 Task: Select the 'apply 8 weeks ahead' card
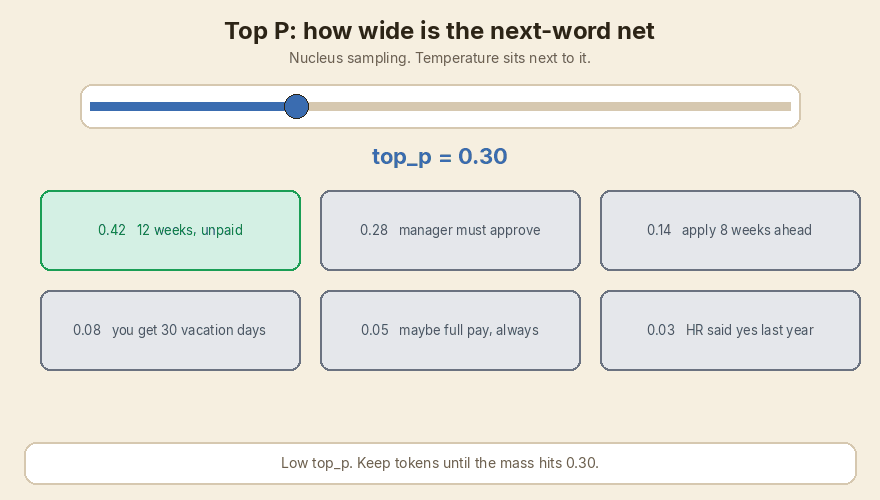tap(730, 231)
